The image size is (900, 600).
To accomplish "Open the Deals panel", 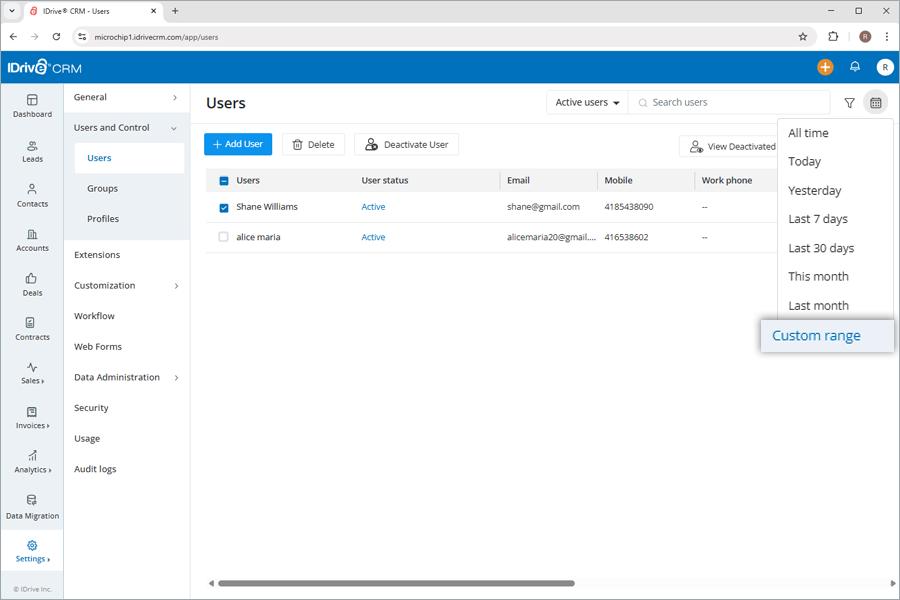I will pyautogui.click(x=32, y=286).
